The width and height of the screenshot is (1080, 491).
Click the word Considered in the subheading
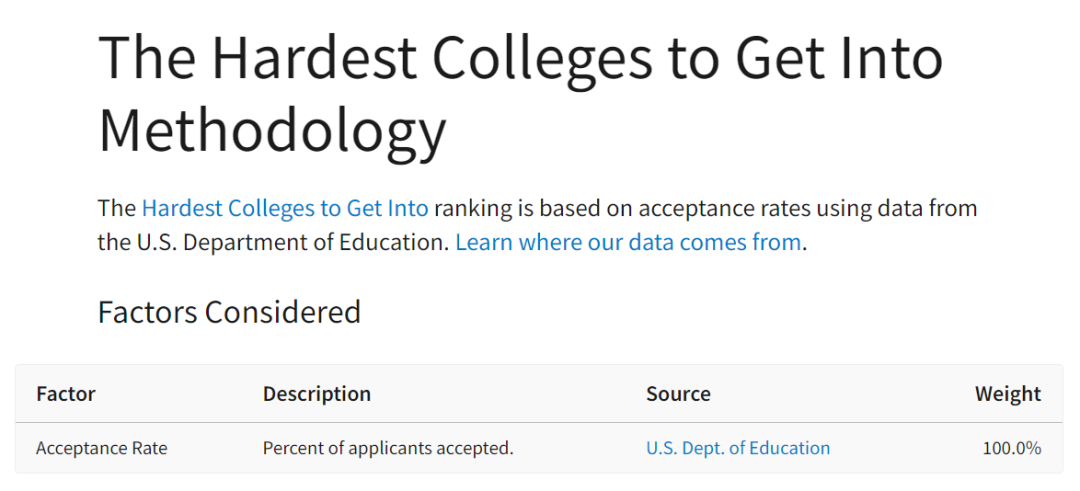click(282, 312)
